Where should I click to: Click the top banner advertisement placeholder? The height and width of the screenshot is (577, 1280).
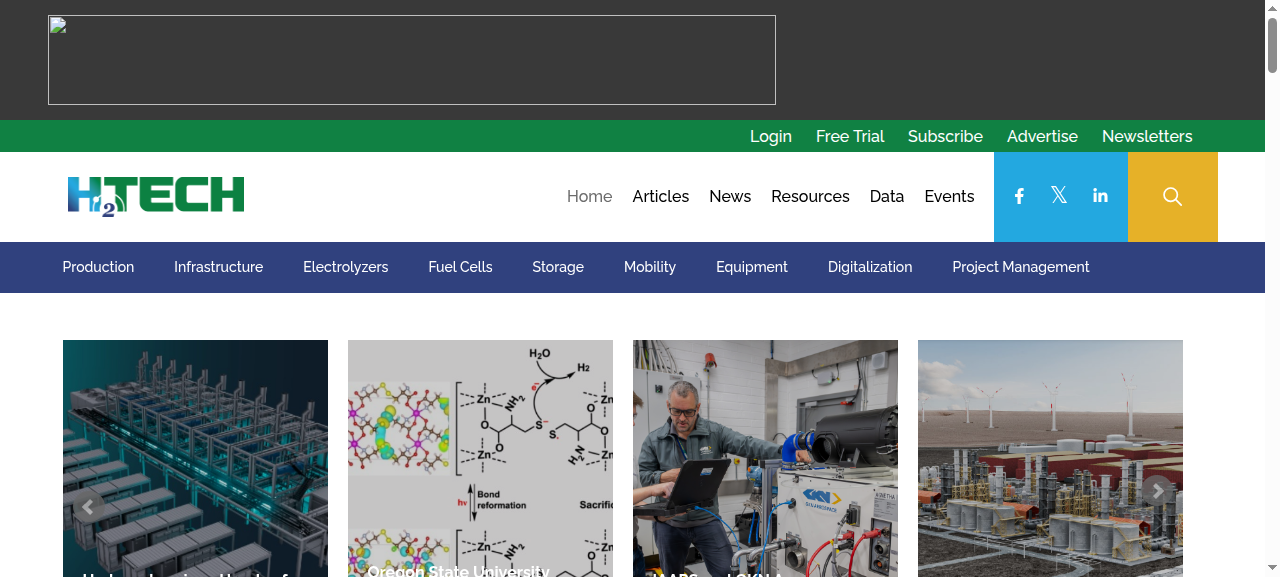[x=412, y=60]
